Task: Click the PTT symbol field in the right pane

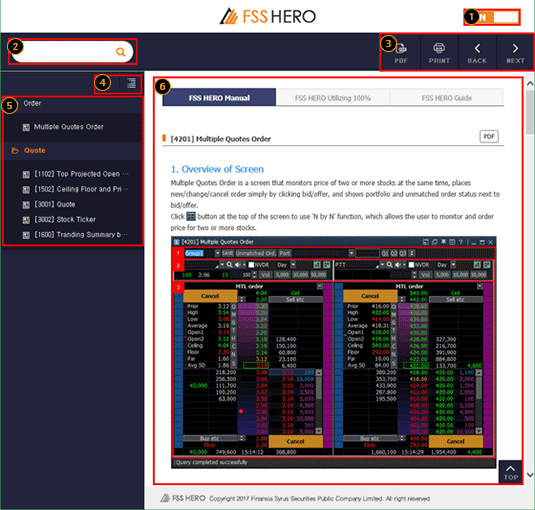Action: point(357,265)
